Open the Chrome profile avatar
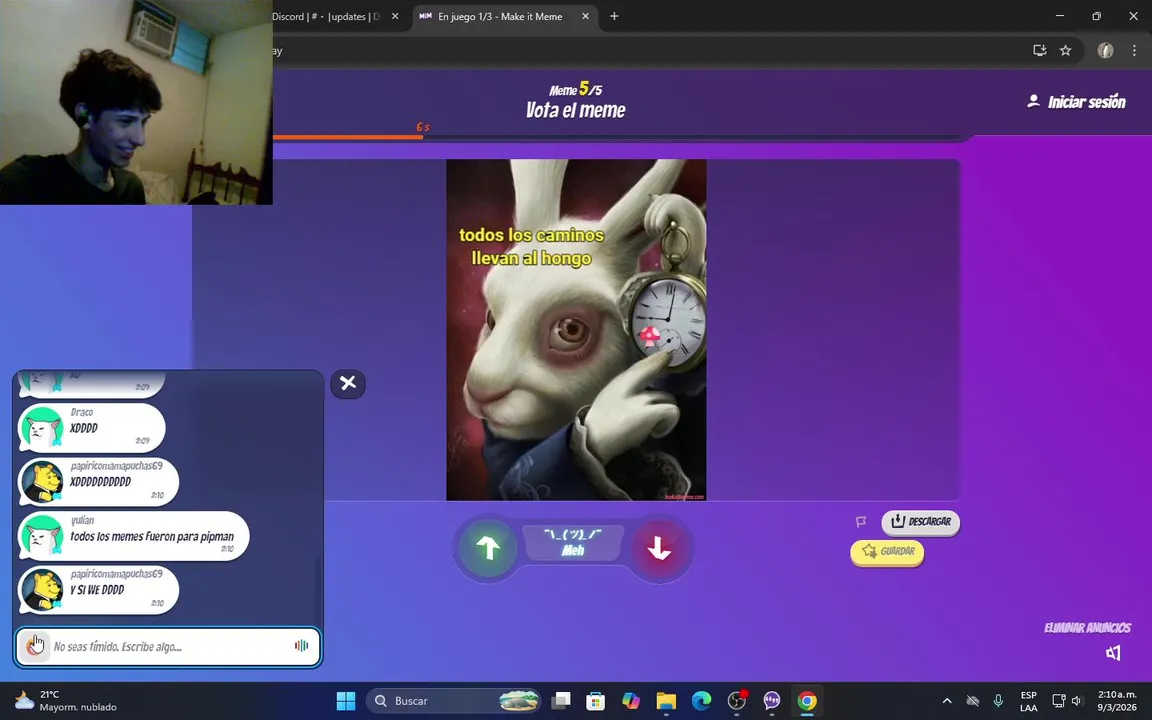 point(1105,51)
